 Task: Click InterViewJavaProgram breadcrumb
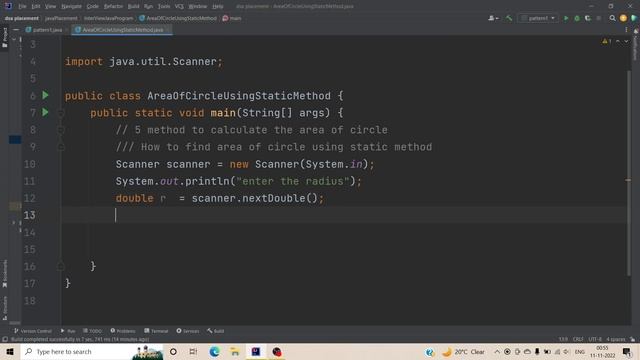click(x=108, y=18)
